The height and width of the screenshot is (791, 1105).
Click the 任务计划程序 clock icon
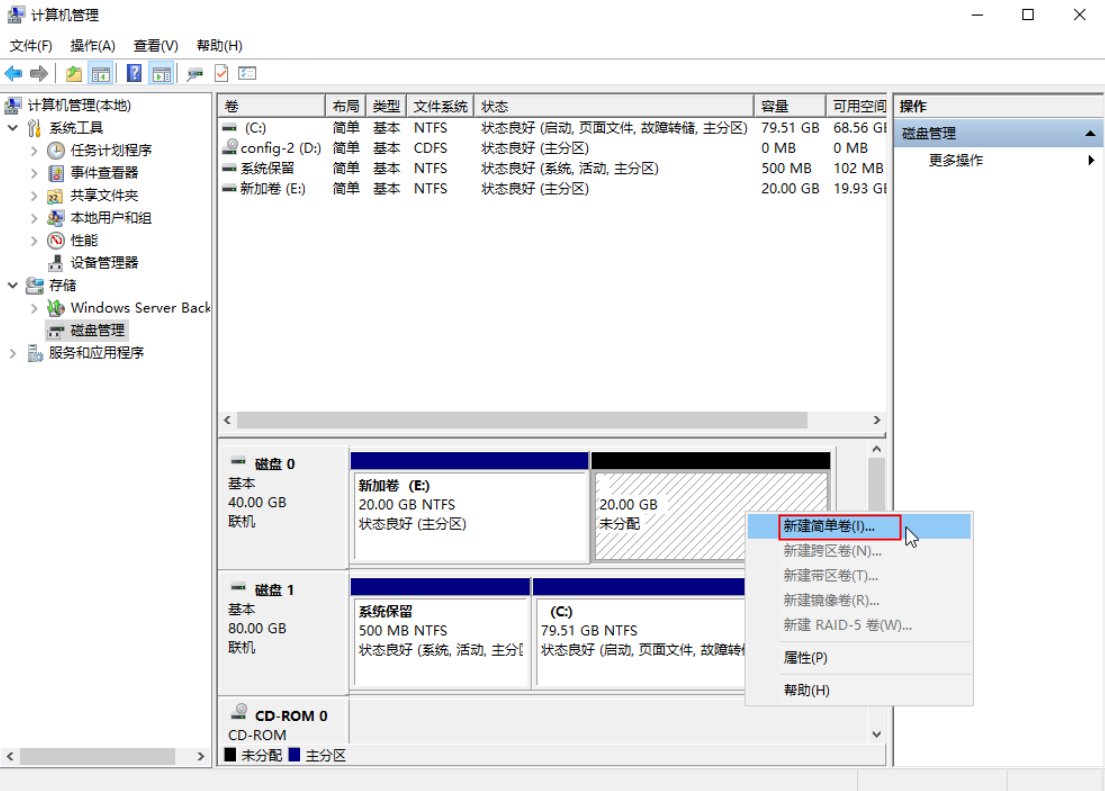coord(56,150)
